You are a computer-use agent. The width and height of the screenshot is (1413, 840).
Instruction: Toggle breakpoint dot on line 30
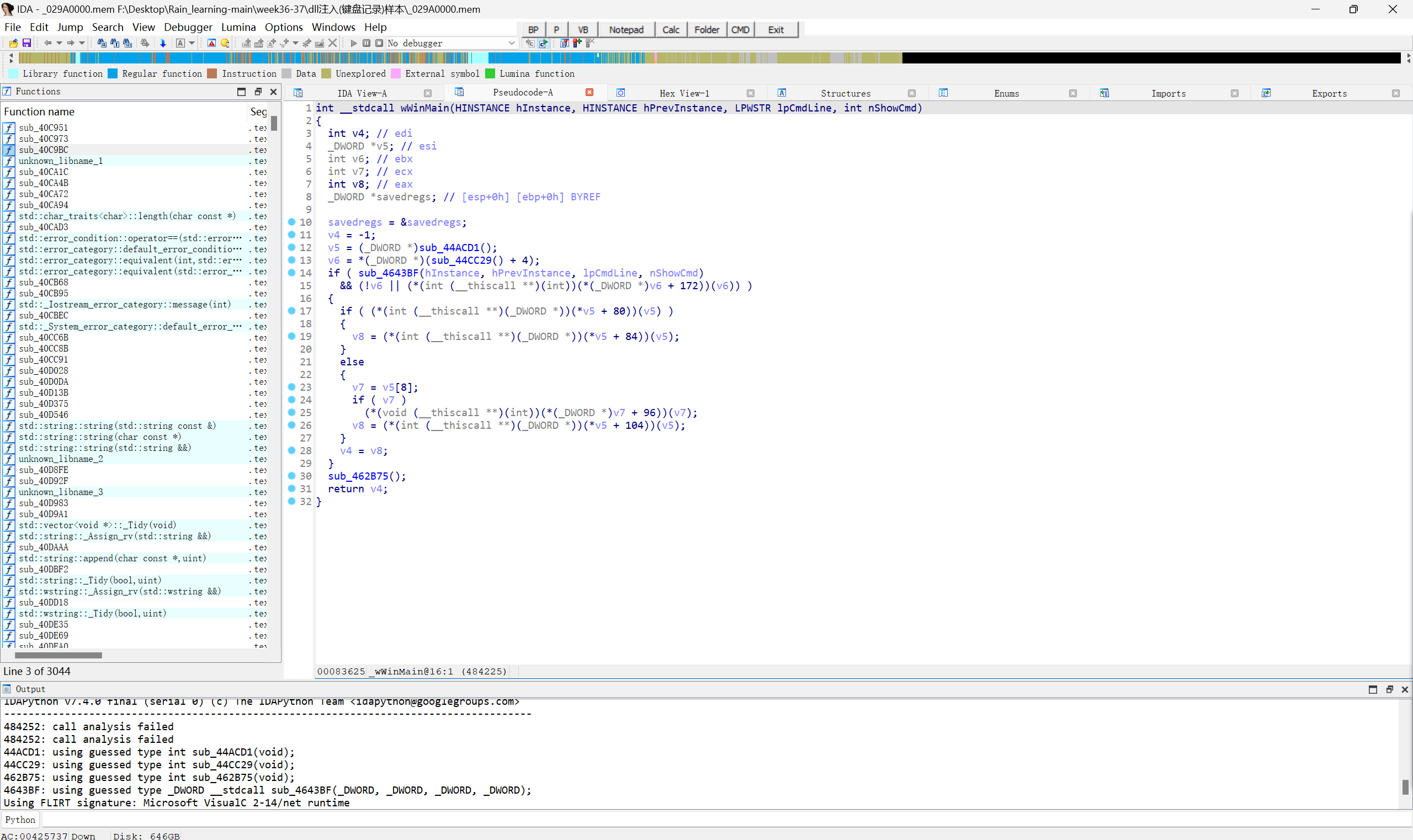click(291, 476)
